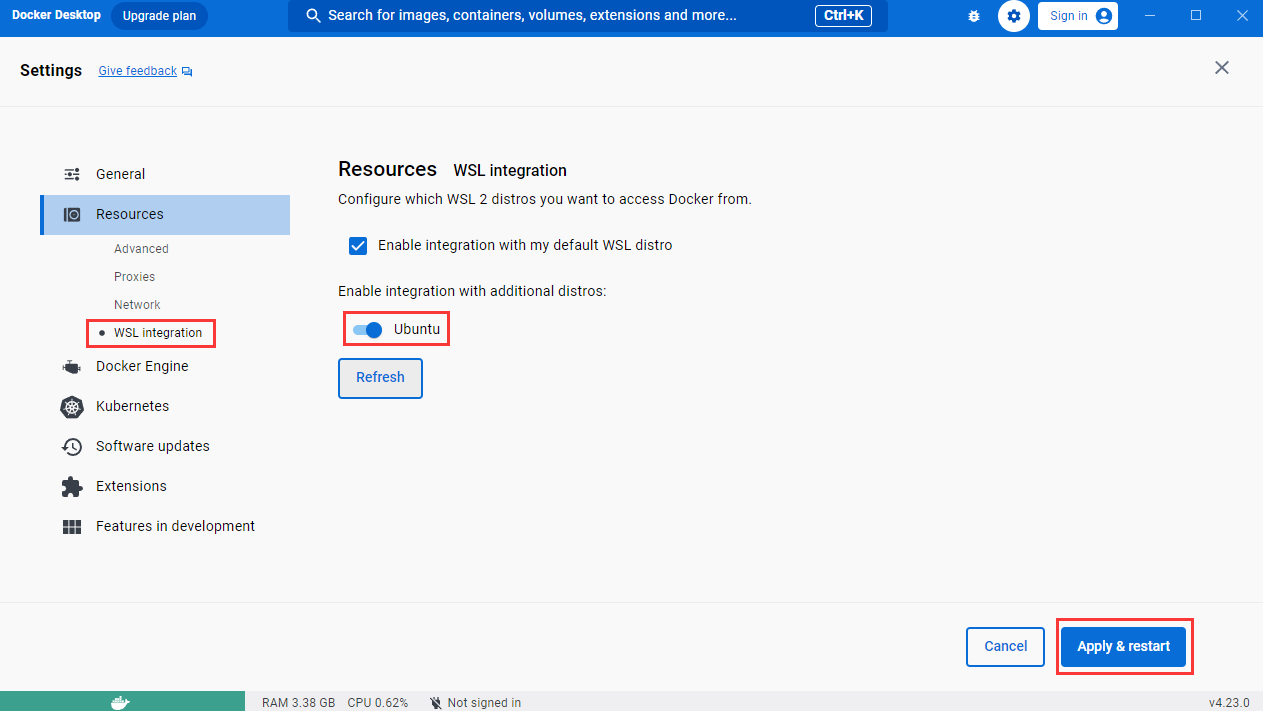Click the Ctrl+K shortcut badge
1263x711 pixels.
coord(845,16)
